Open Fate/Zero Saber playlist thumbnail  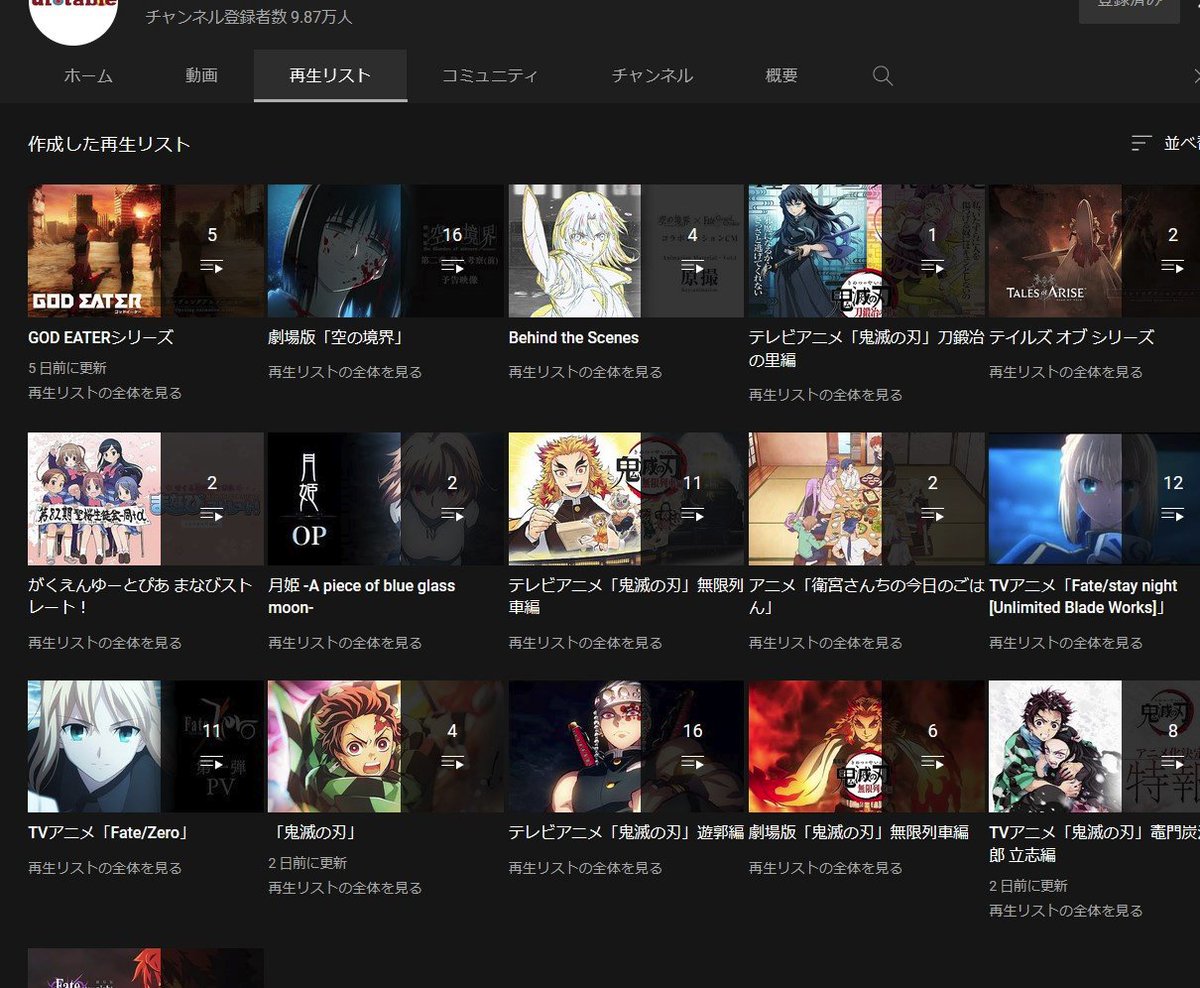click(146, 746)
